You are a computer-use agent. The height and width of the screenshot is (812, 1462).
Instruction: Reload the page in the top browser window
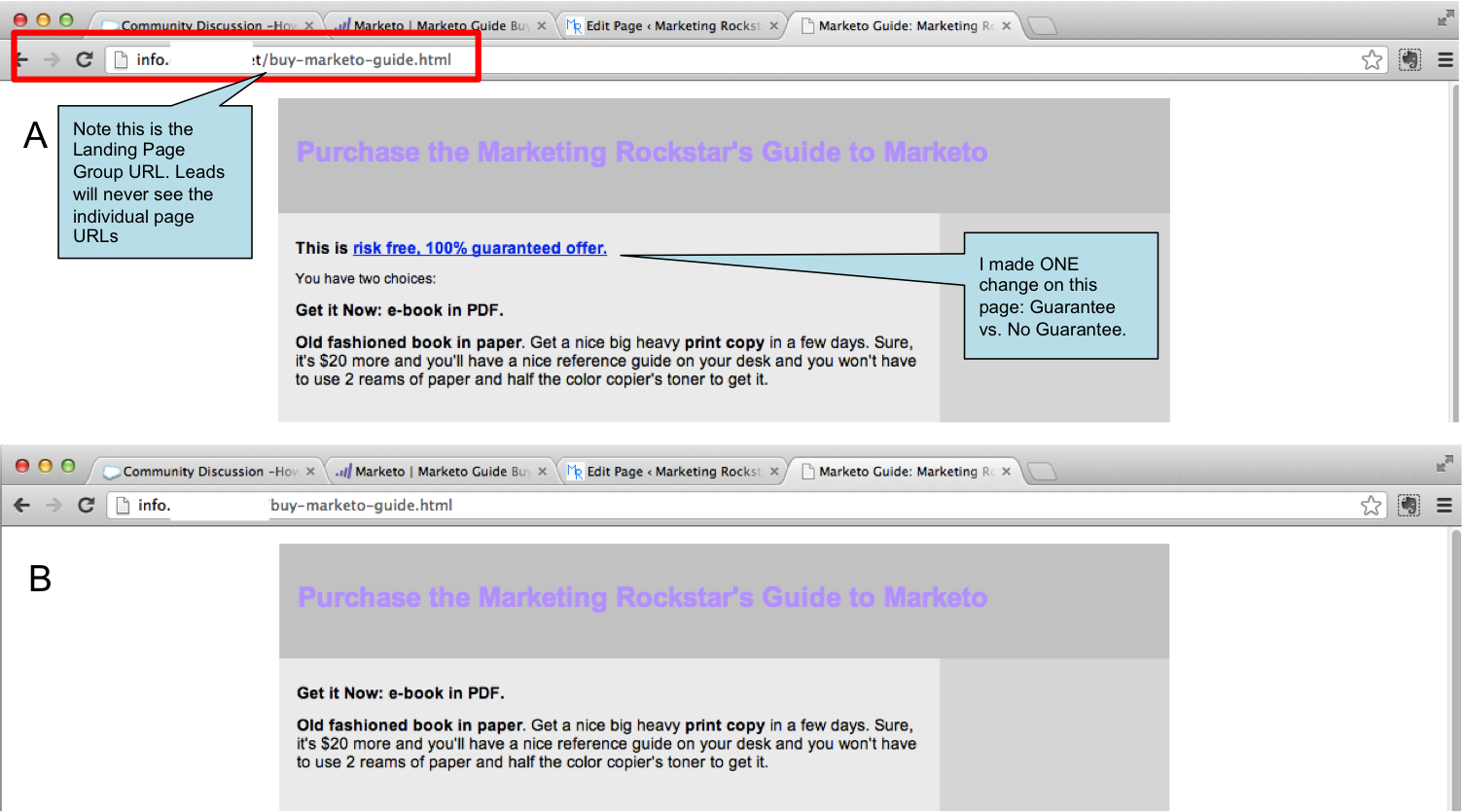pyautogui.click(x=85, y=59)
